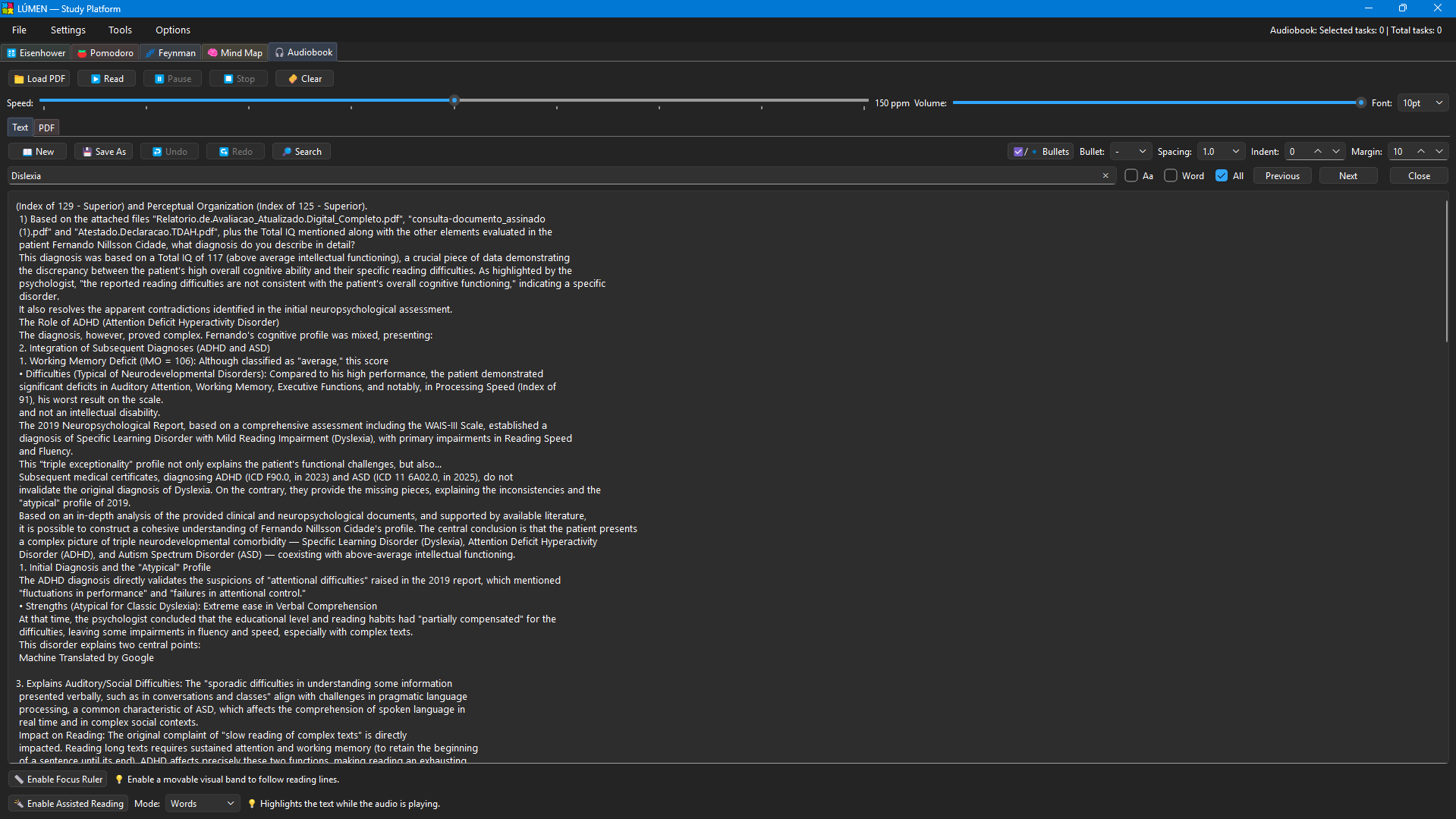This screenshot has height=819, width=1456.
Task: Enable the Word match checkbox
Action: [1171, 176]
